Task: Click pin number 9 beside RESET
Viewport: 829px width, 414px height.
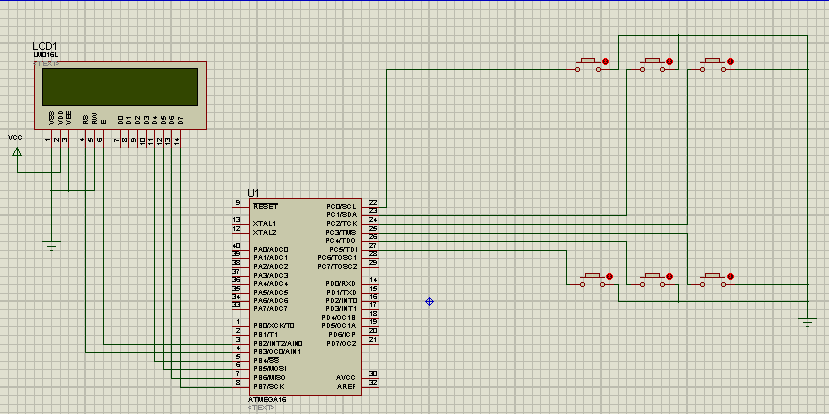Action: [237, 202]
